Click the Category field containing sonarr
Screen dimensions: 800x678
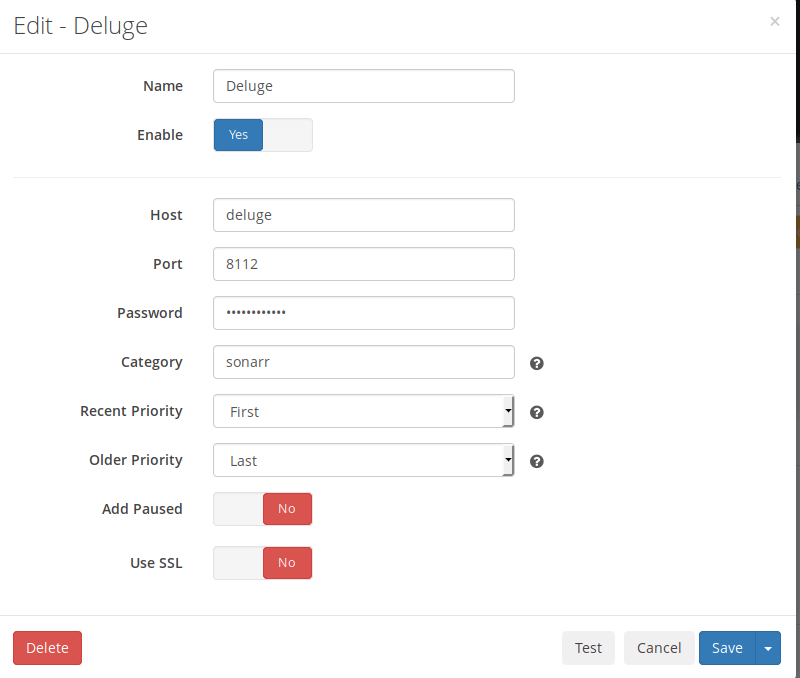click(x=363, y=362)
